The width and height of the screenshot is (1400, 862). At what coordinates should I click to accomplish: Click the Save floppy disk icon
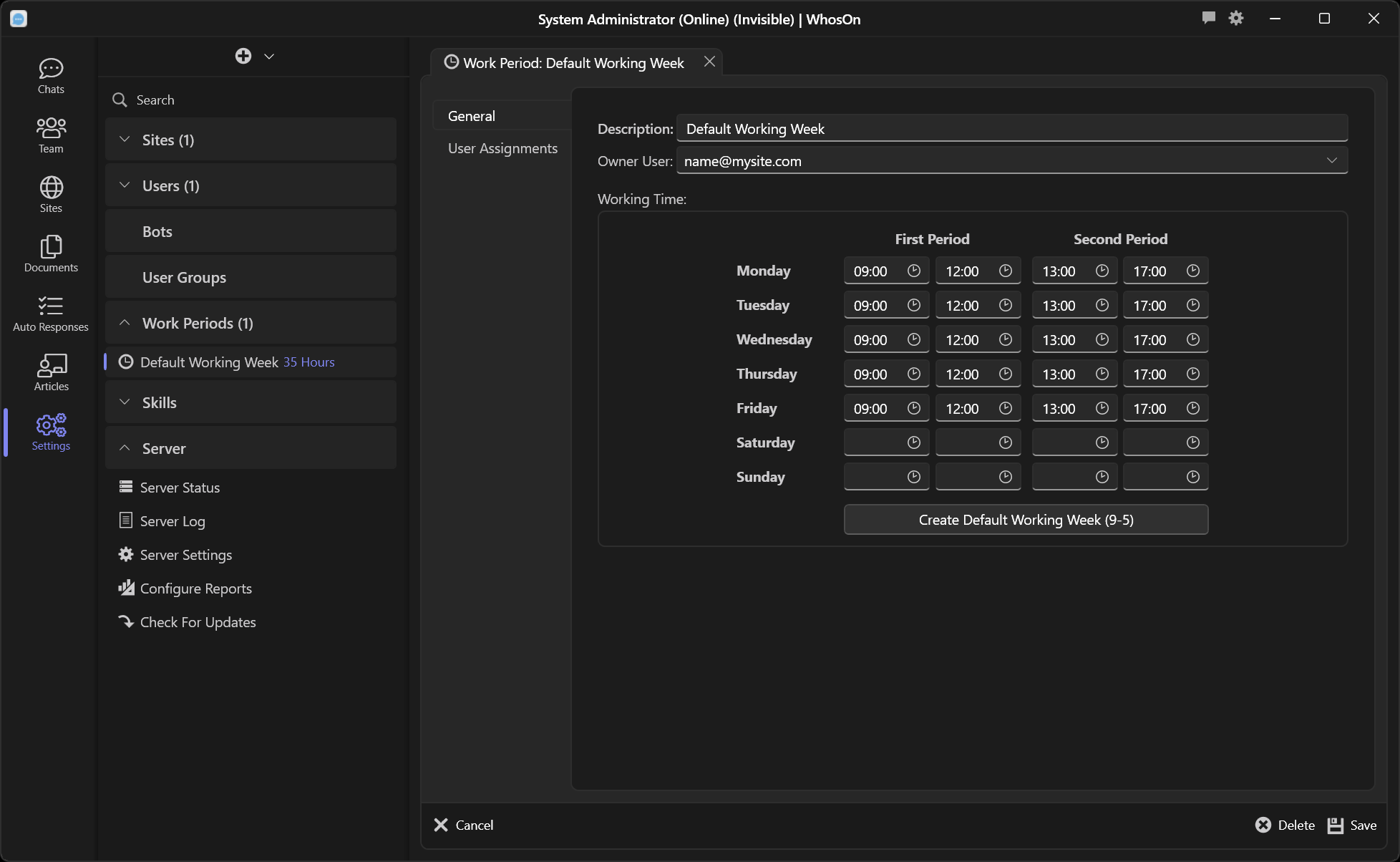tap(1336, 825)
